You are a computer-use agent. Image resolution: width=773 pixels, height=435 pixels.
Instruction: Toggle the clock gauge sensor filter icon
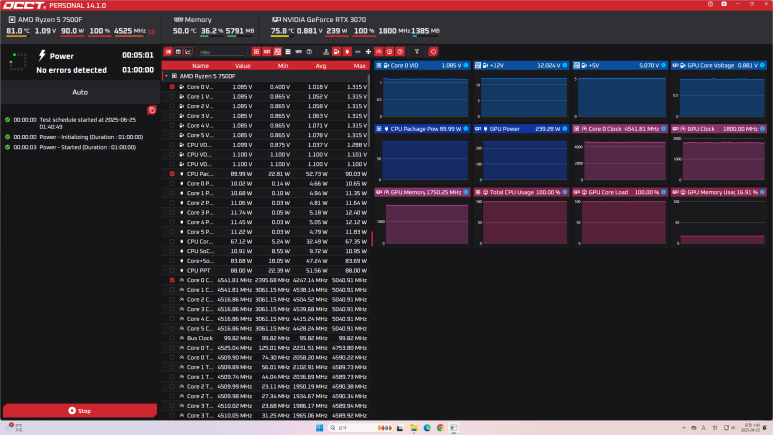(379, 52)
